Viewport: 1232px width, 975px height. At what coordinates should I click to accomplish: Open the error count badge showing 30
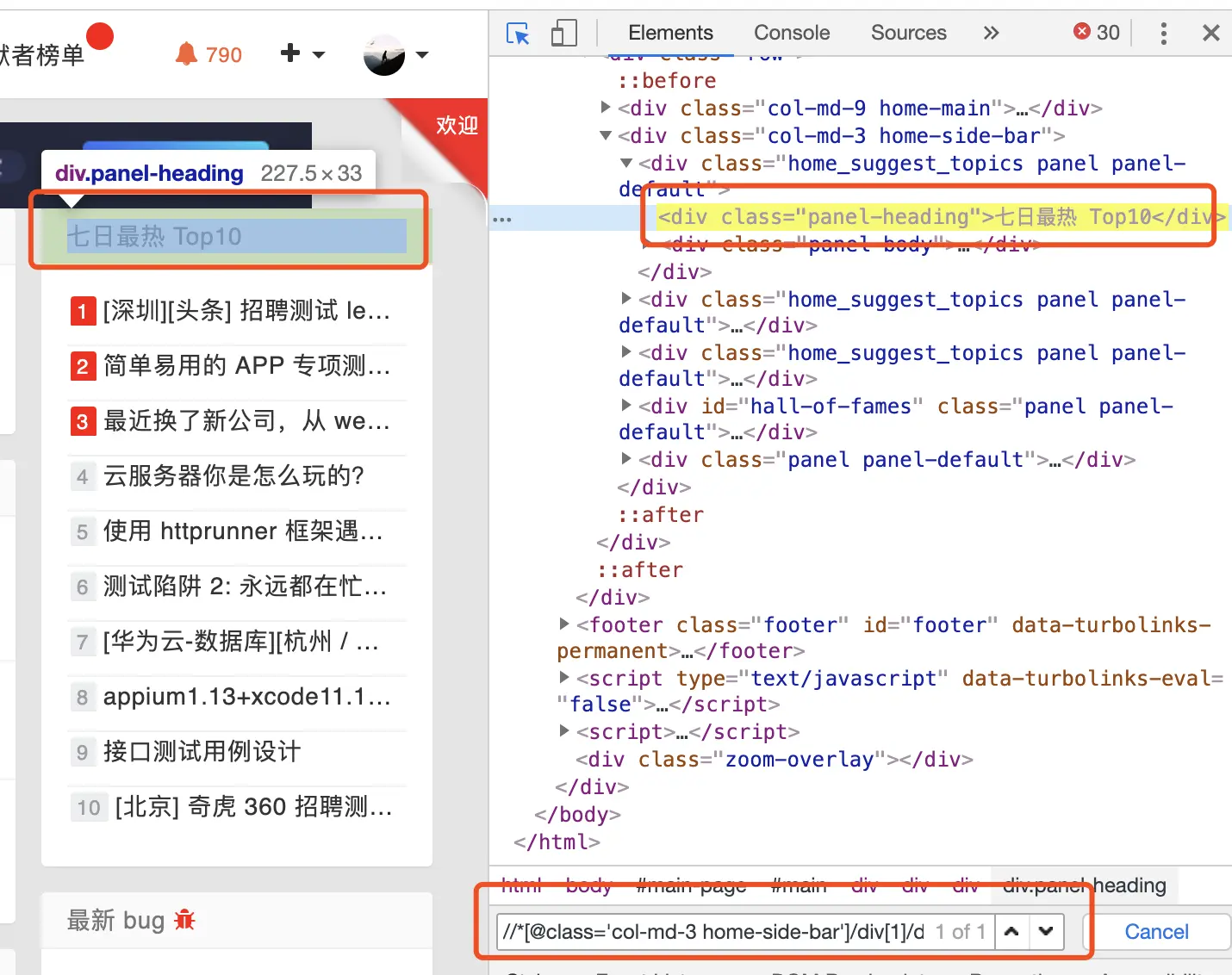point(1097,33)
